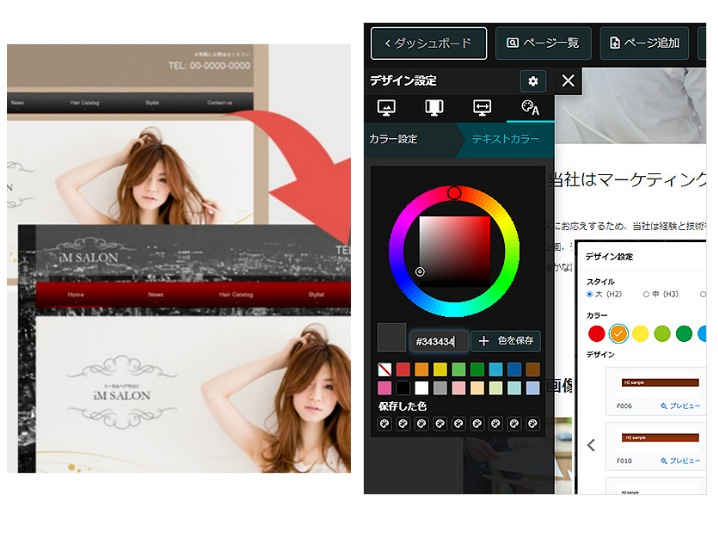Viewport: 718px width, 538px height.
Task: Click the left chevron in design list
Action: tap(591, 445)
